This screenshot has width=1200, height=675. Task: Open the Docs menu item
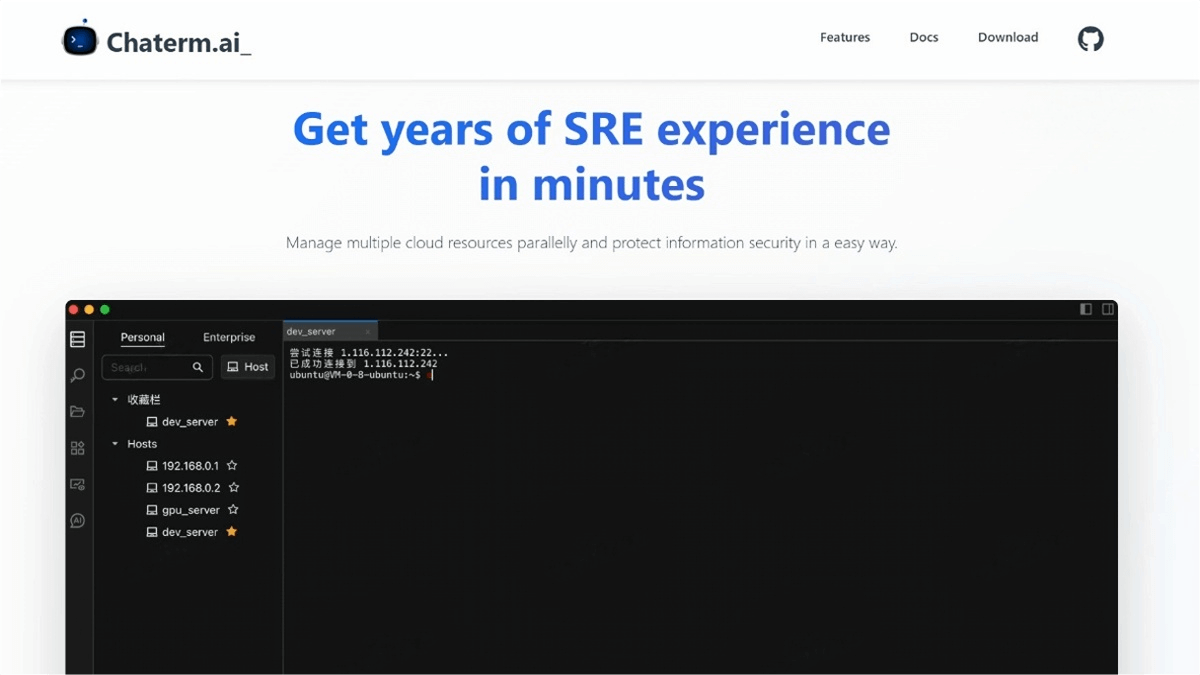pos(923,38)
